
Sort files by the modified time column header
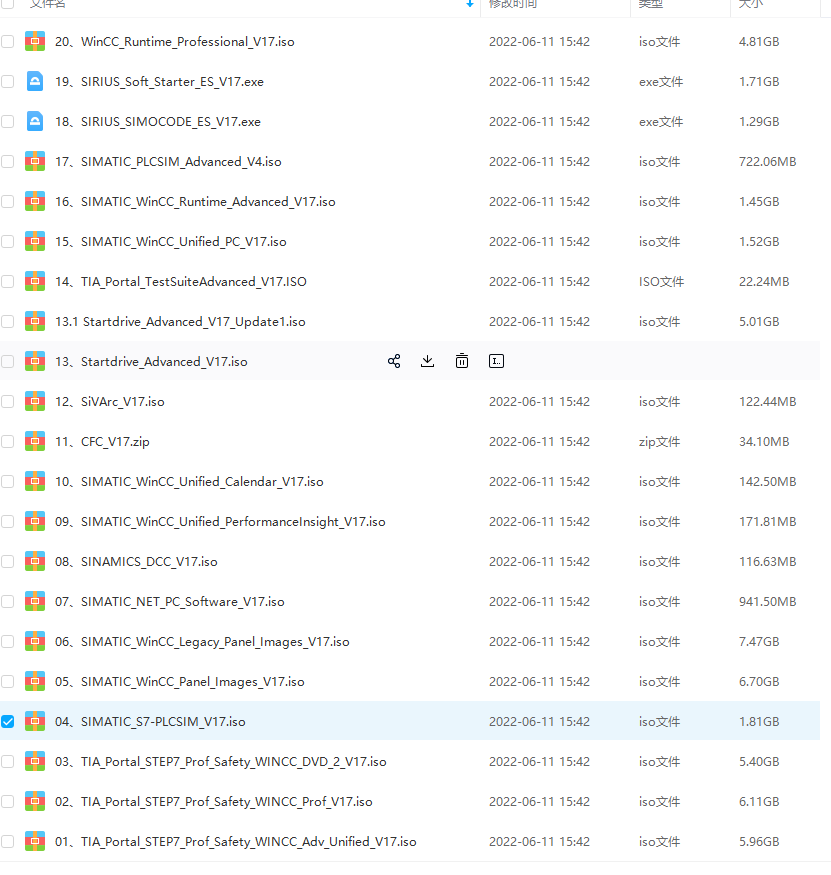point(512,4)
